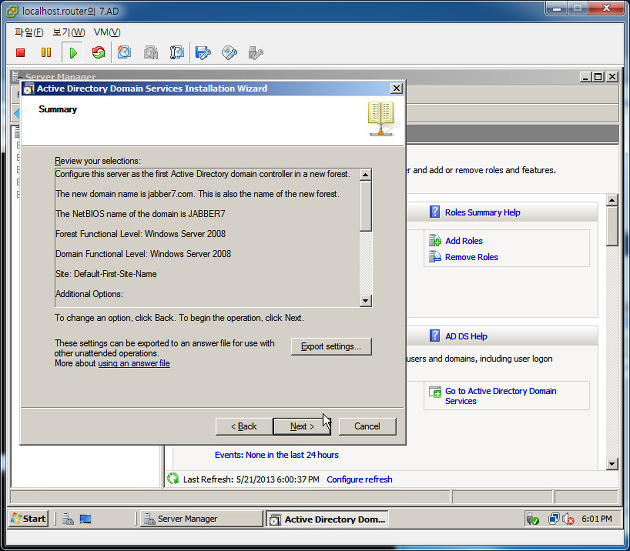The image size is (630, 551).
Task: Click the summary list scroll down arrow
Action: click(365, 300)
